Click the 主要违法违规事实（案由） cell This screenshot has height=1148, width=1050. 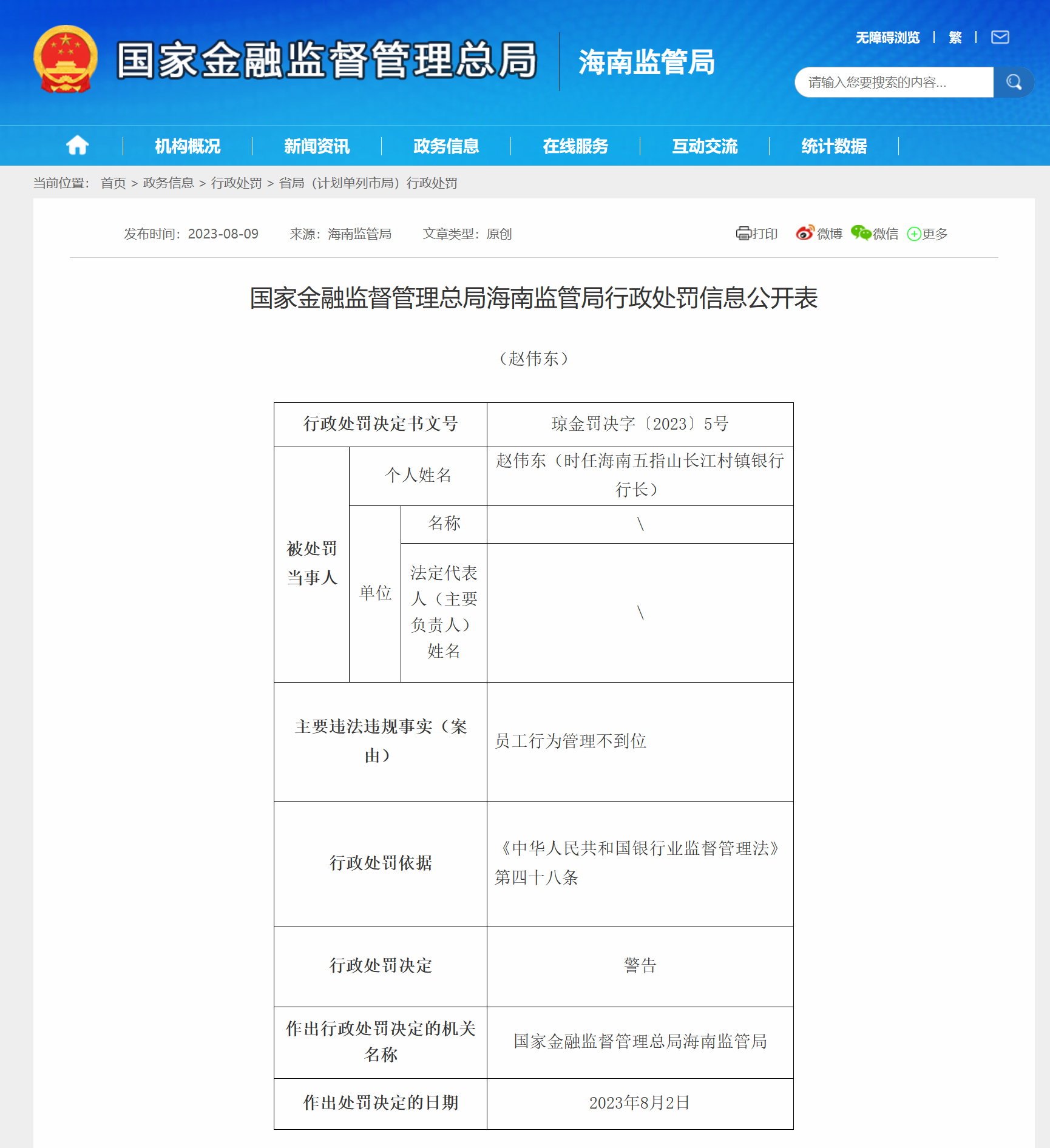click(381, 741)
